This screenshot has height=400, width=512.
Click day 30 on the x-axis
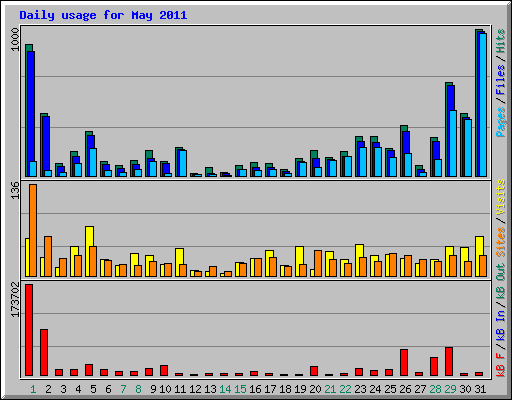pos(465,389)
